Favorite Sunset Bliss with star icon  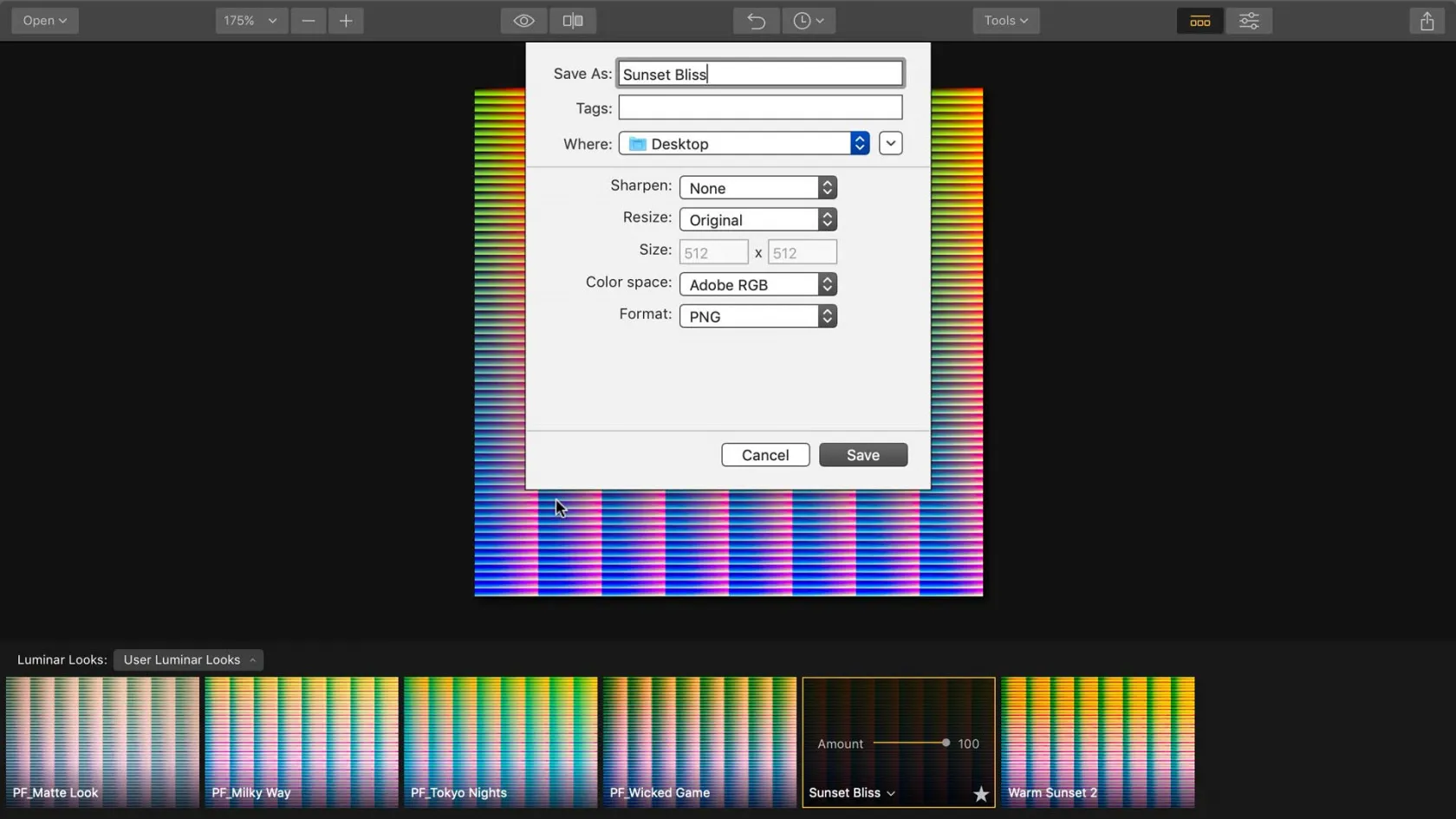pos(980,794)
